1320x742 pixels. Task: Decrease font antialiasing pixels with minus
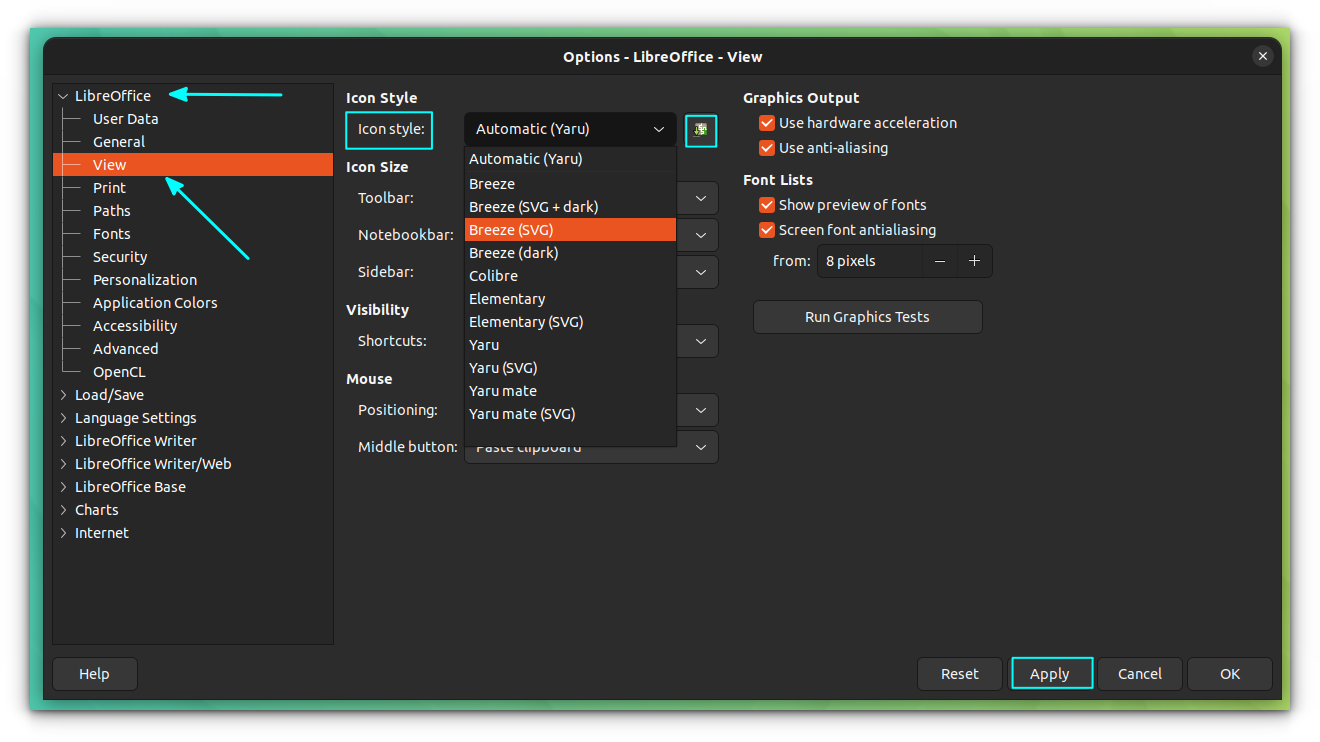coord(940,261)
